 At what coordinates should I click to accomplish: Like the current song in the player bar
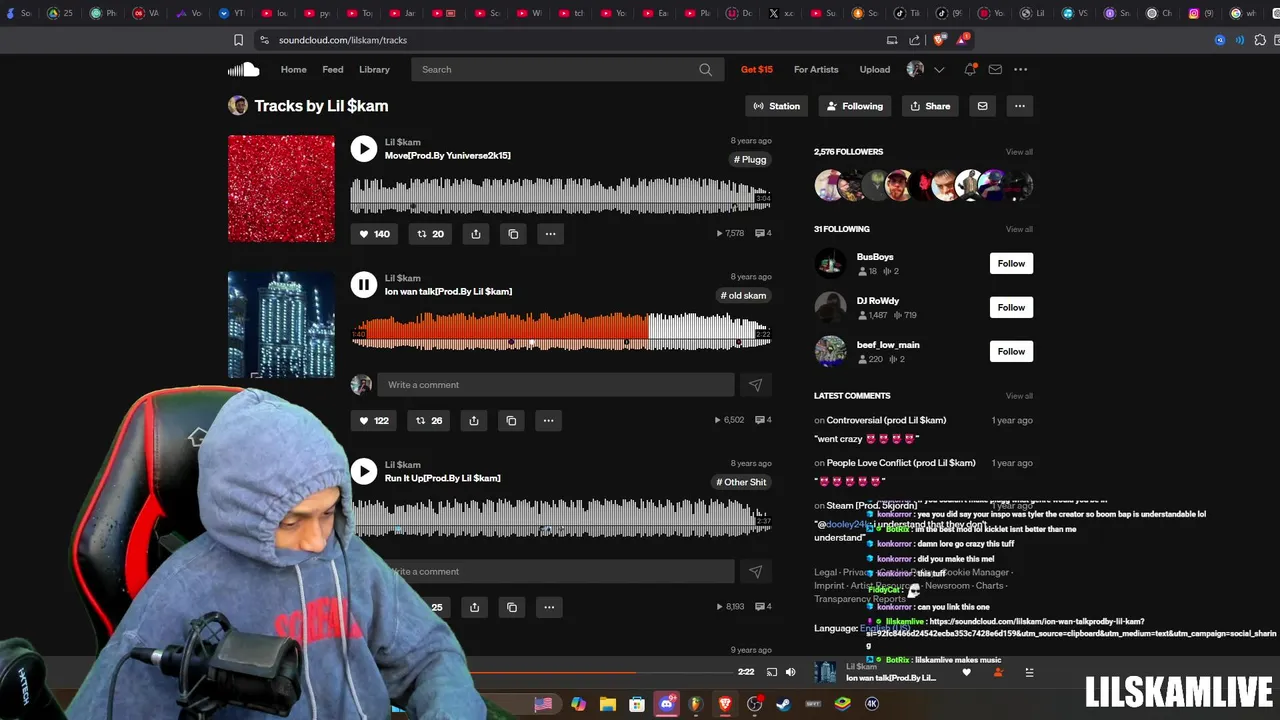tap(966, 673)
